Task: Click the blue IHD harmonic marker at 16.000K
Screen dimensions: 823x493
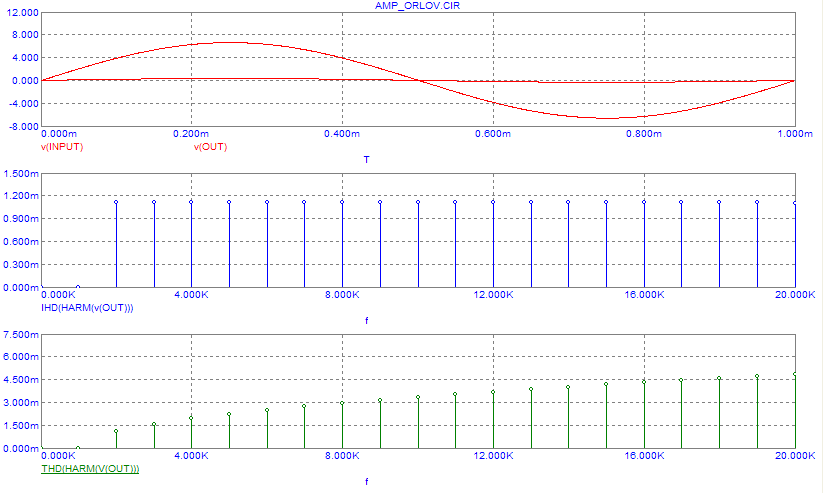Action: [644, 202]
